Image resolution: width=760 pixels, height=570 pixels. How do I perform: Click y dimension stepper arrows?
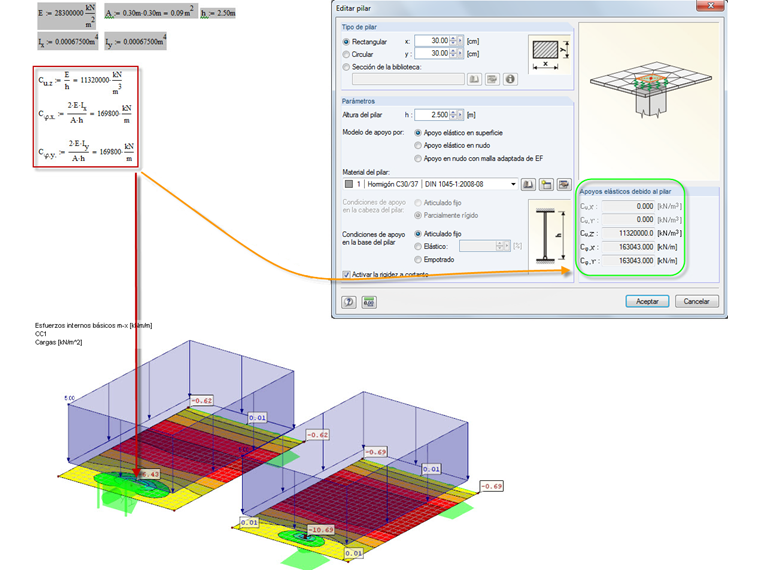453,53
